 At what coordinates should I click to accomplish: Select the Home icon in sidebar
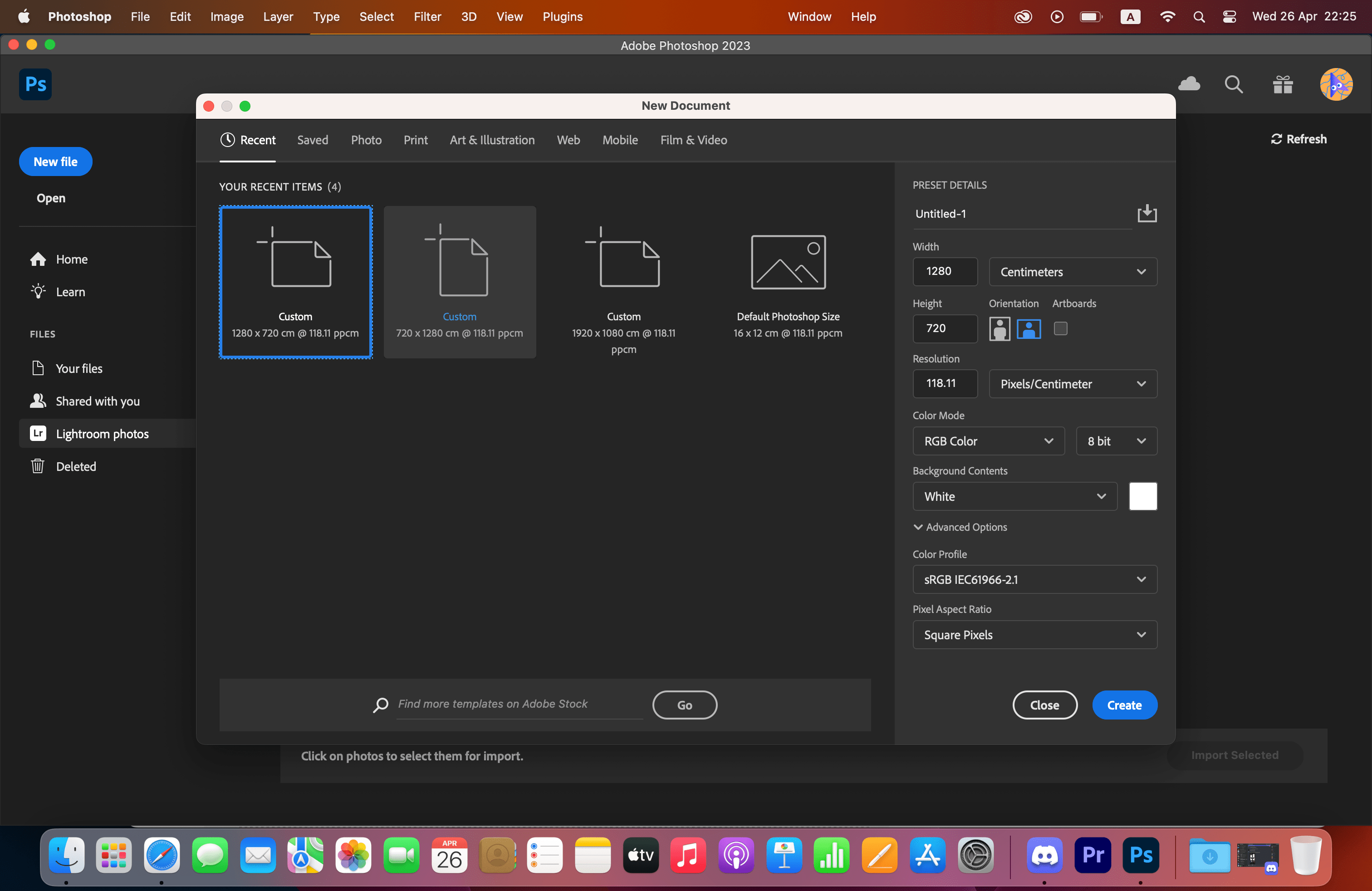pyautogui.click(x=38, y=259)
